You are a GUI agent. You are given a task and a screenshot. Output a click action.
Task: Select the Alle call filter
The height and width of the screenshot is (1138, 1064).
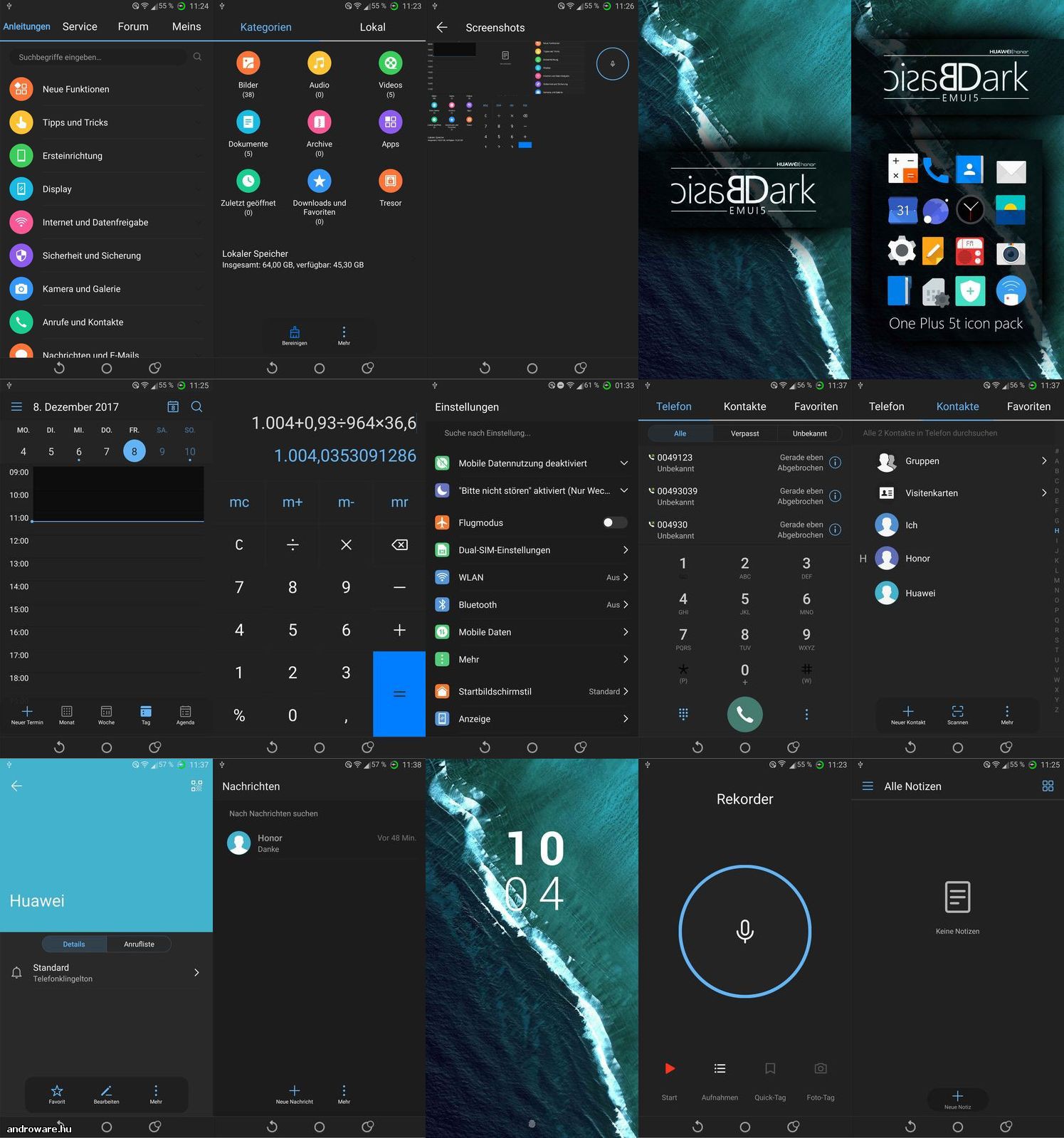tap(680, 433)
